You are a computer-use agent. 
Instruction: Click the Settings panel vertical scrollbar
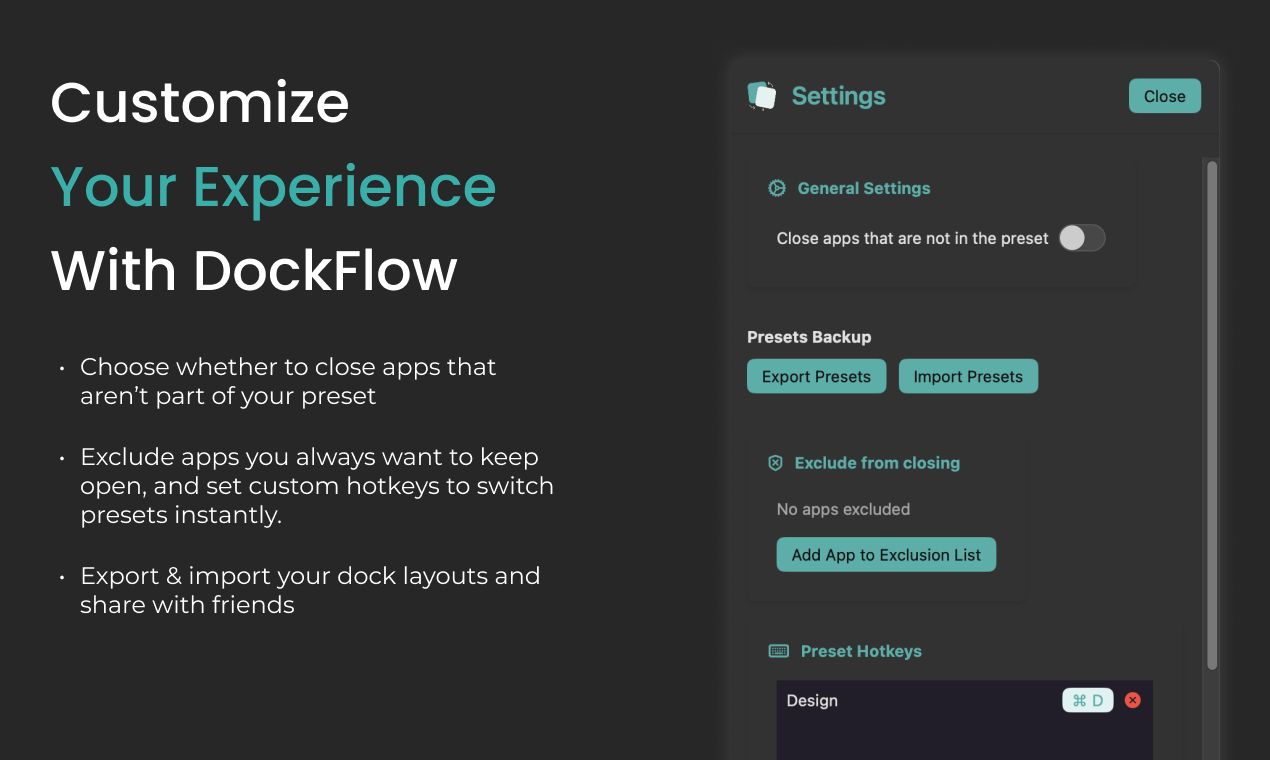pyautogui.click(x=1212, y=414)
